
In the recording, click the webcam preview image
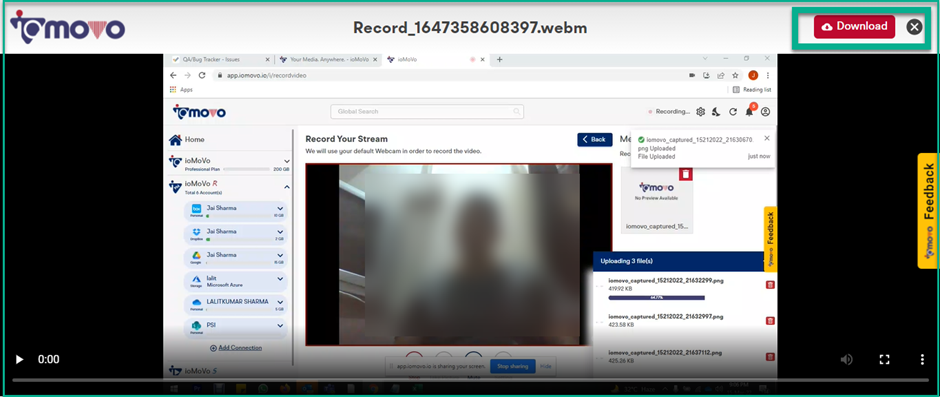coord(459,255)
